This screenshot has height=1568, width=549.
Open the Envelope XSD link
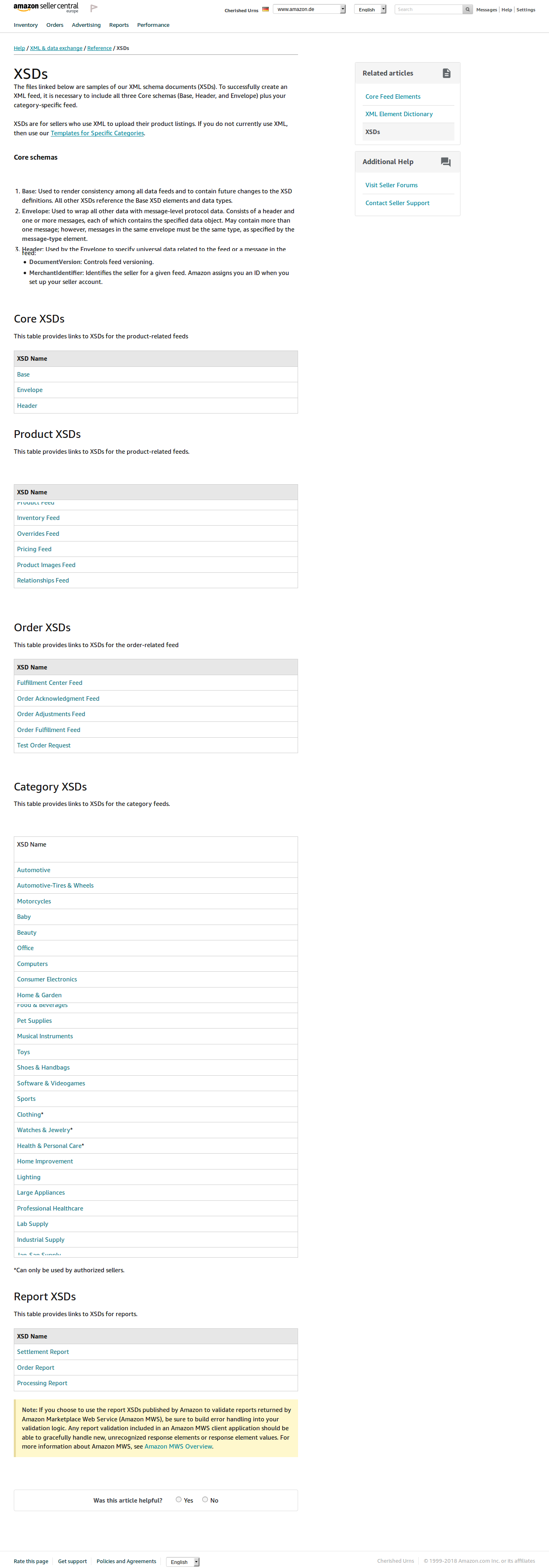(30, 390)
